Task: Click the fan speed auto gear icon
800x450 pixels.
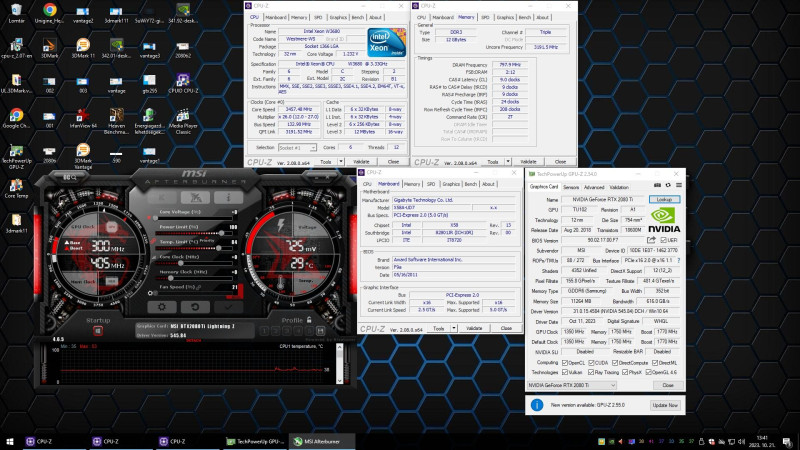Action: coord(150,293)
